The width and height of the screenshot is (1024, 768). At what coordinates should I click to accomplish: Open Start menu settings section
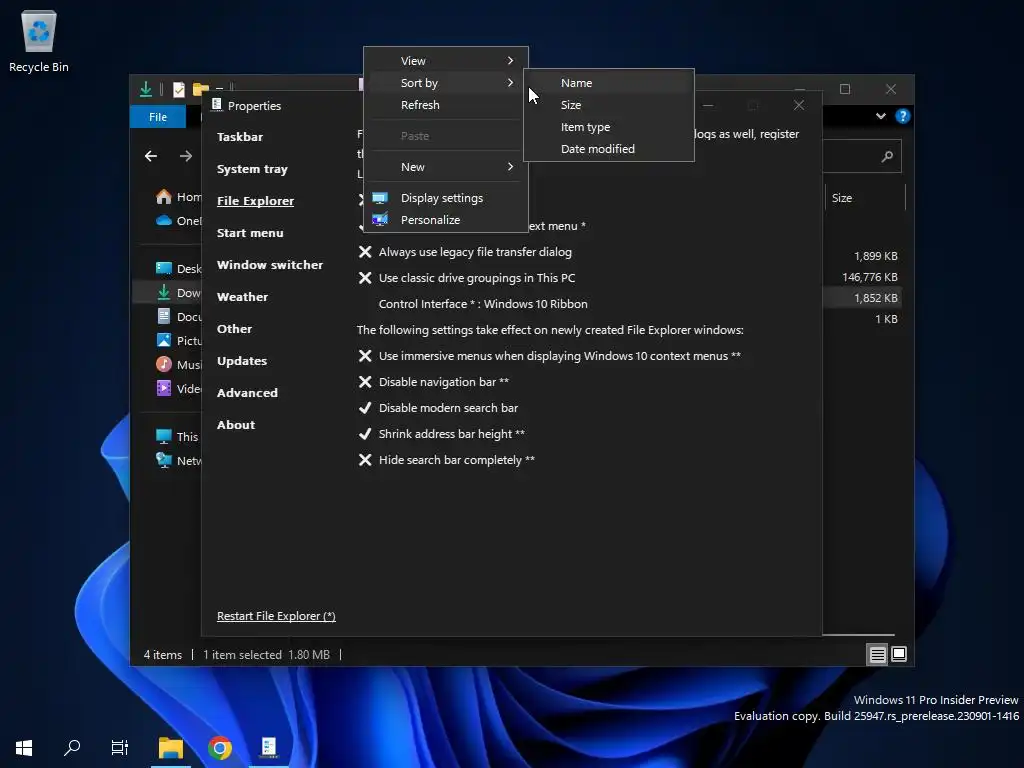pyautogui.click(x=250, y=233)
